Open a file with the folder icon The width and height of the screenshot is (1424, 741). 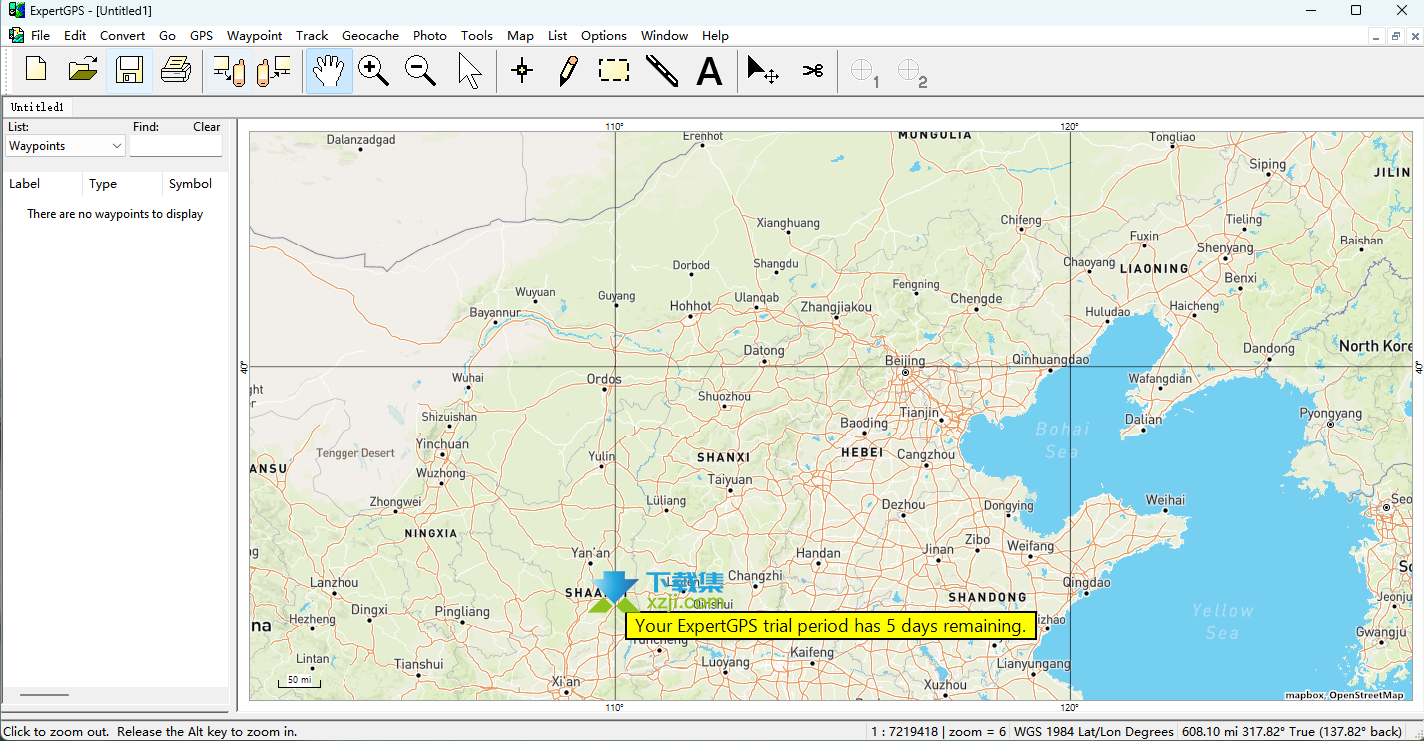[83, 70]
